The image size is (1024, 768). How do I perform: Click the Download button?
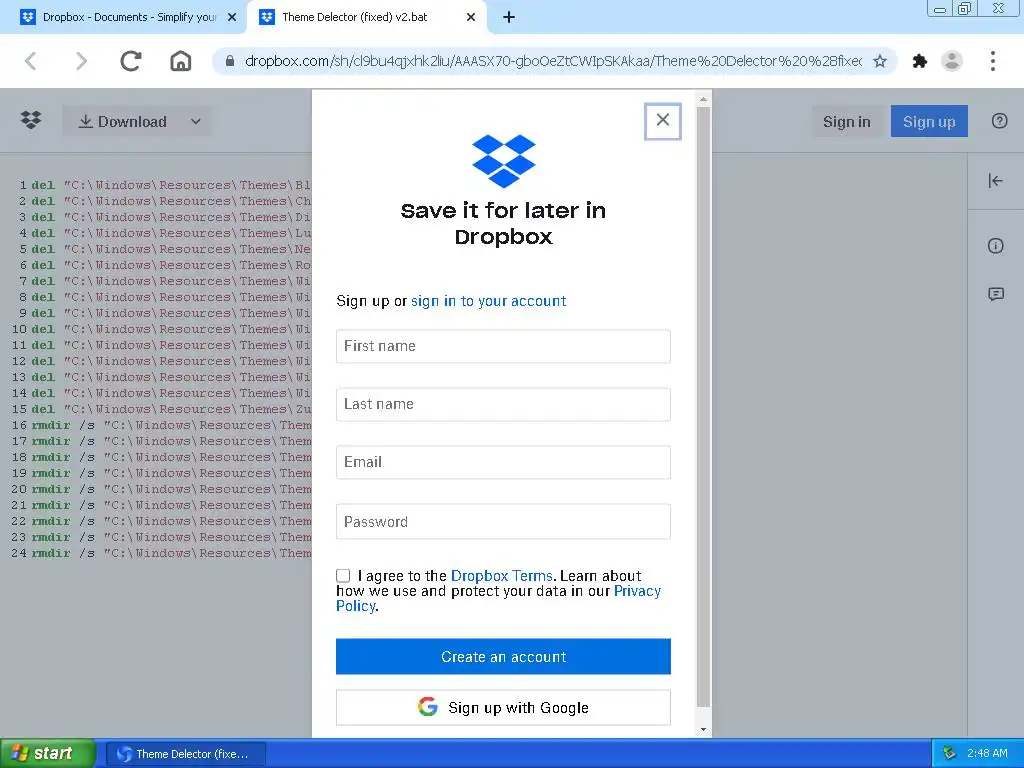pos(123,121)
